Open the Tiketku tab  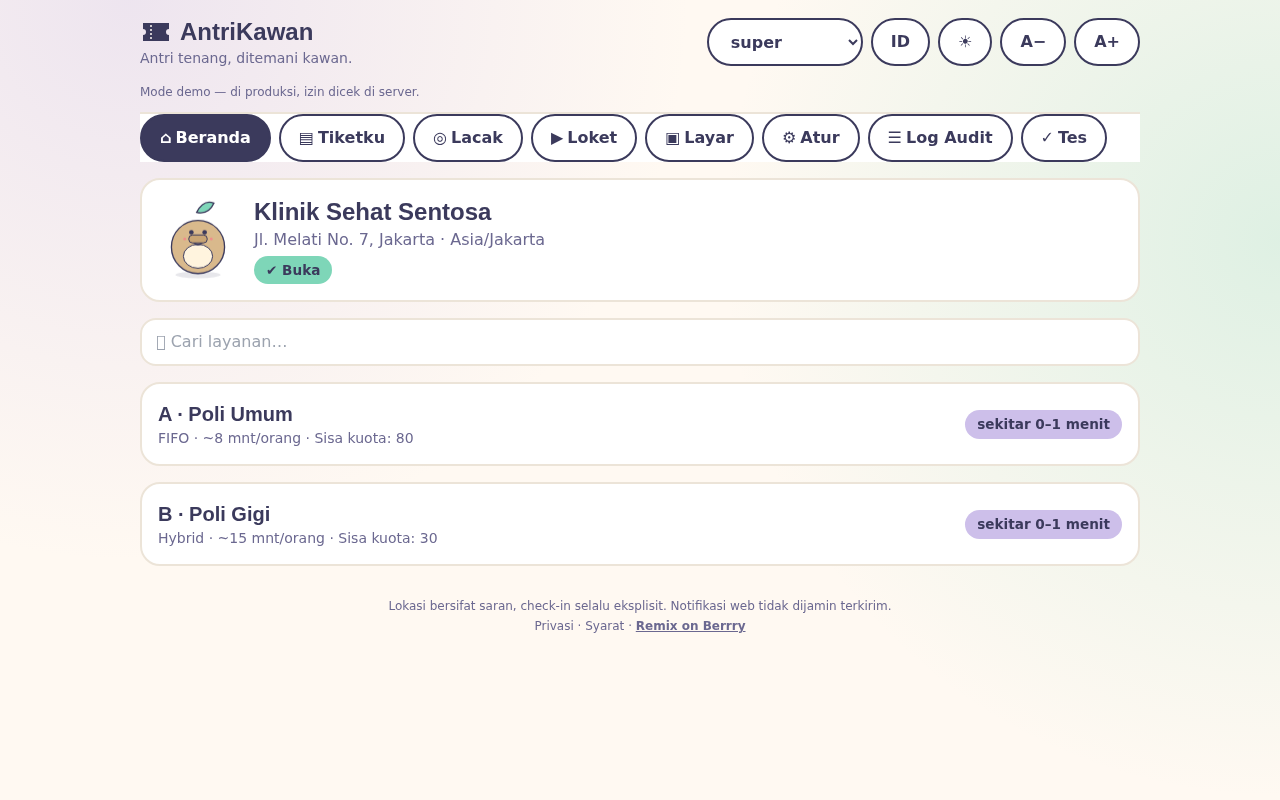point(342,138)
